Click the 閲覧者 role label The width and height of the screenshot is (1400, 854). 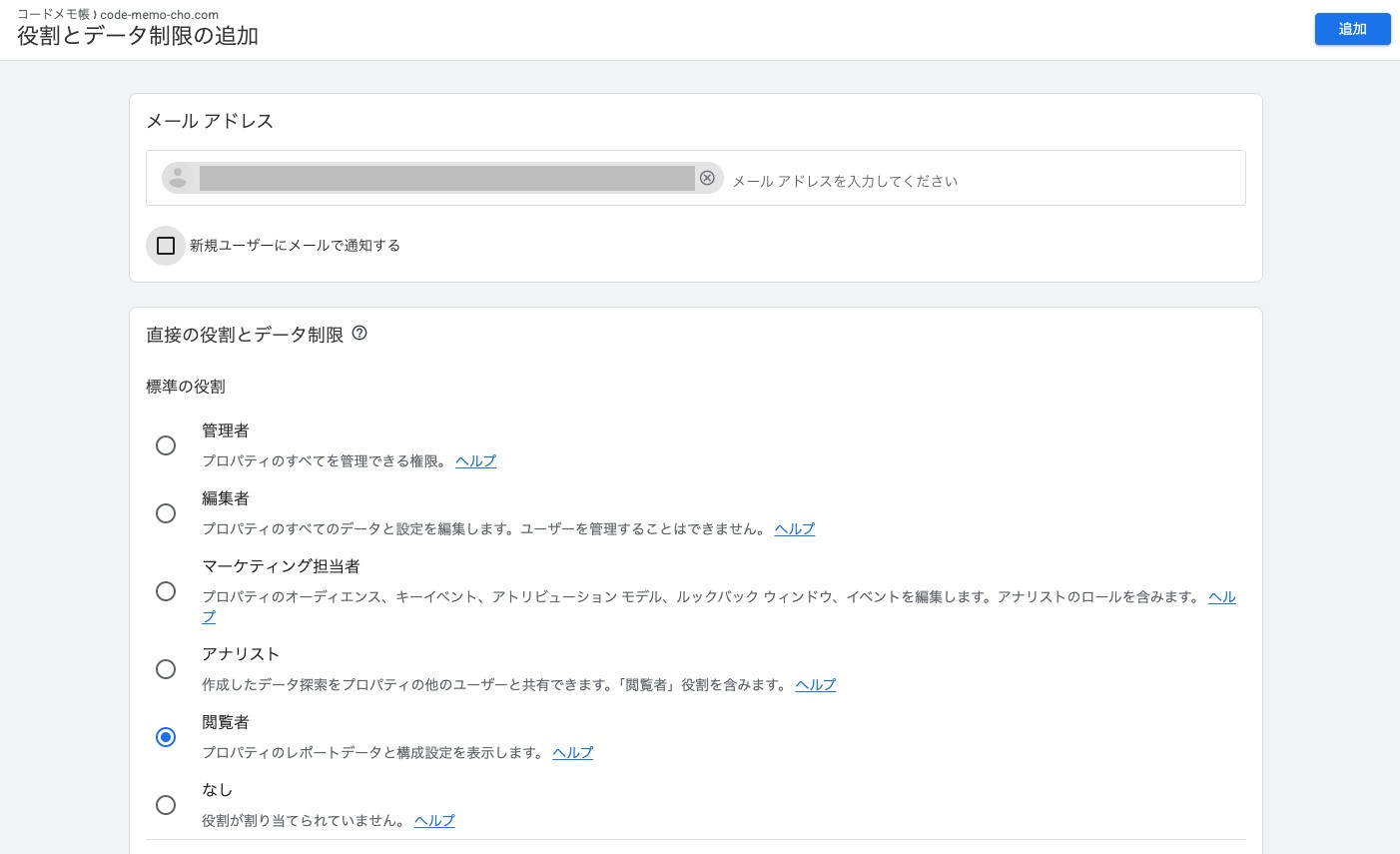click(226, 722)
